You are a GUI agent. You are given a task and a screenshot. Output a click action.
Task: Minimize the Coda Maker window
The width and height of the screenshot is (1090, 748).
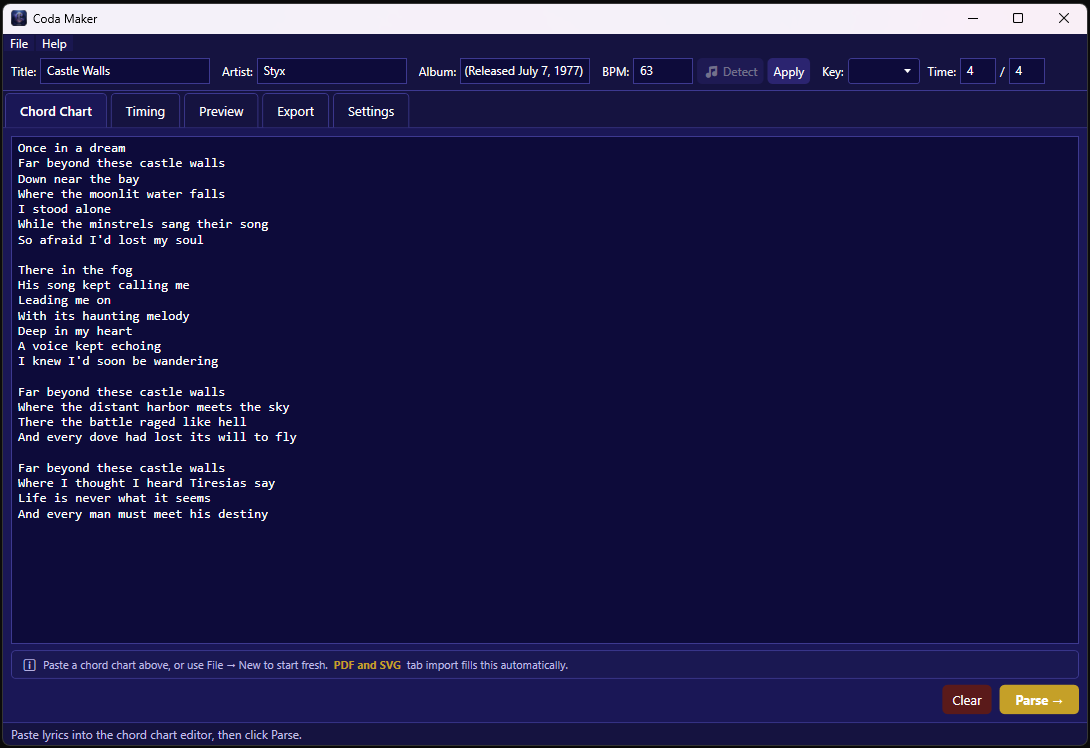[x=973, y=18]
